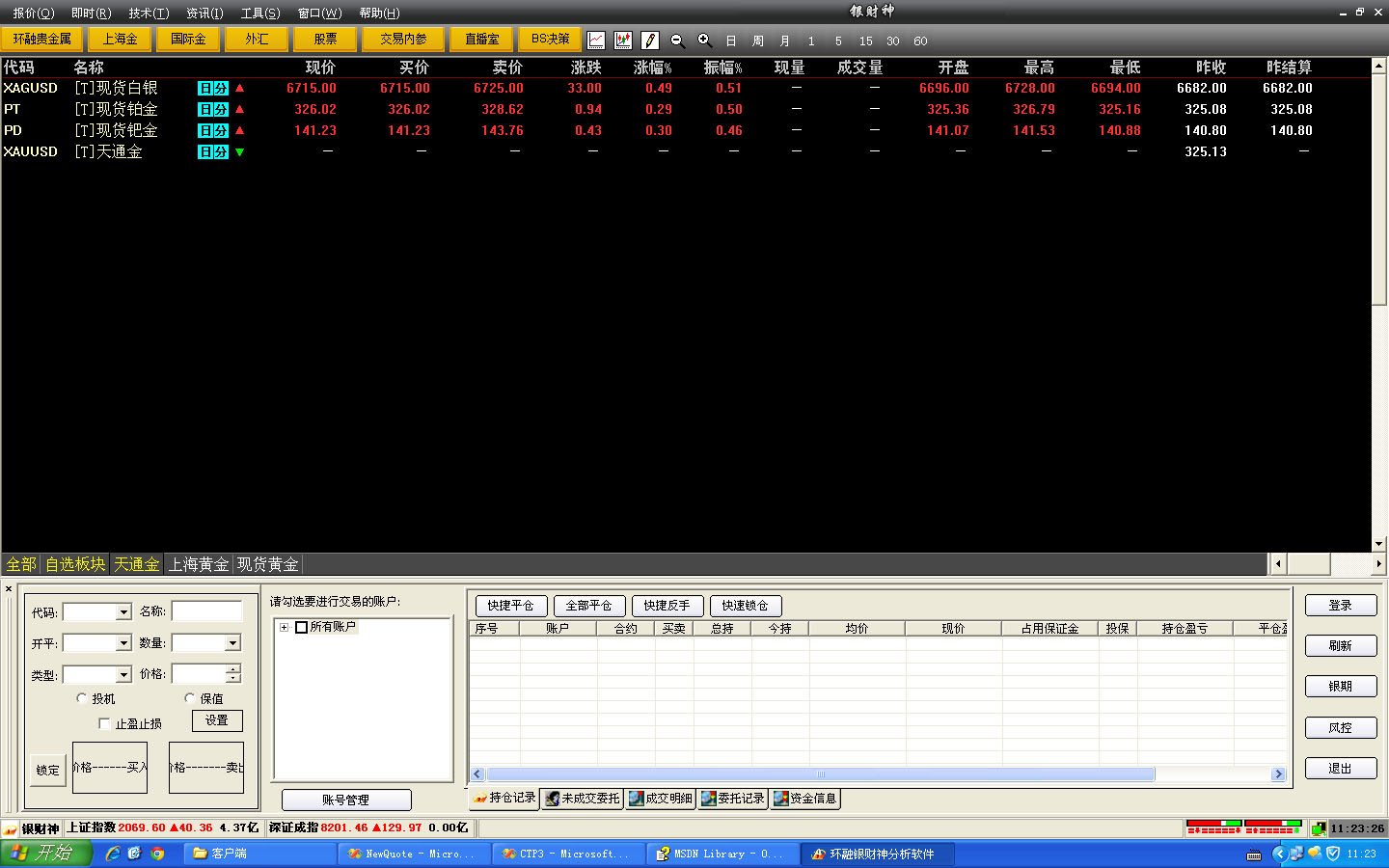Click the 全部平仓 button

[588, 606]
